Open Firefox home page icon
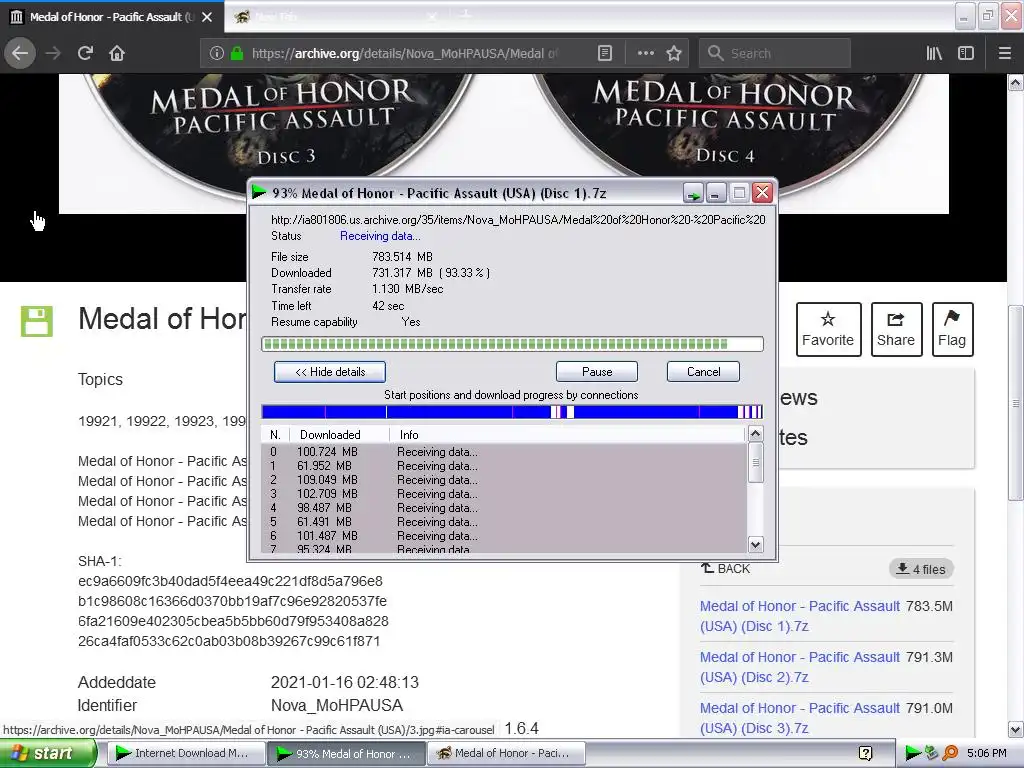Image resolution: width=1024 pixels, height=768 pixels. [x=117, y=53]
